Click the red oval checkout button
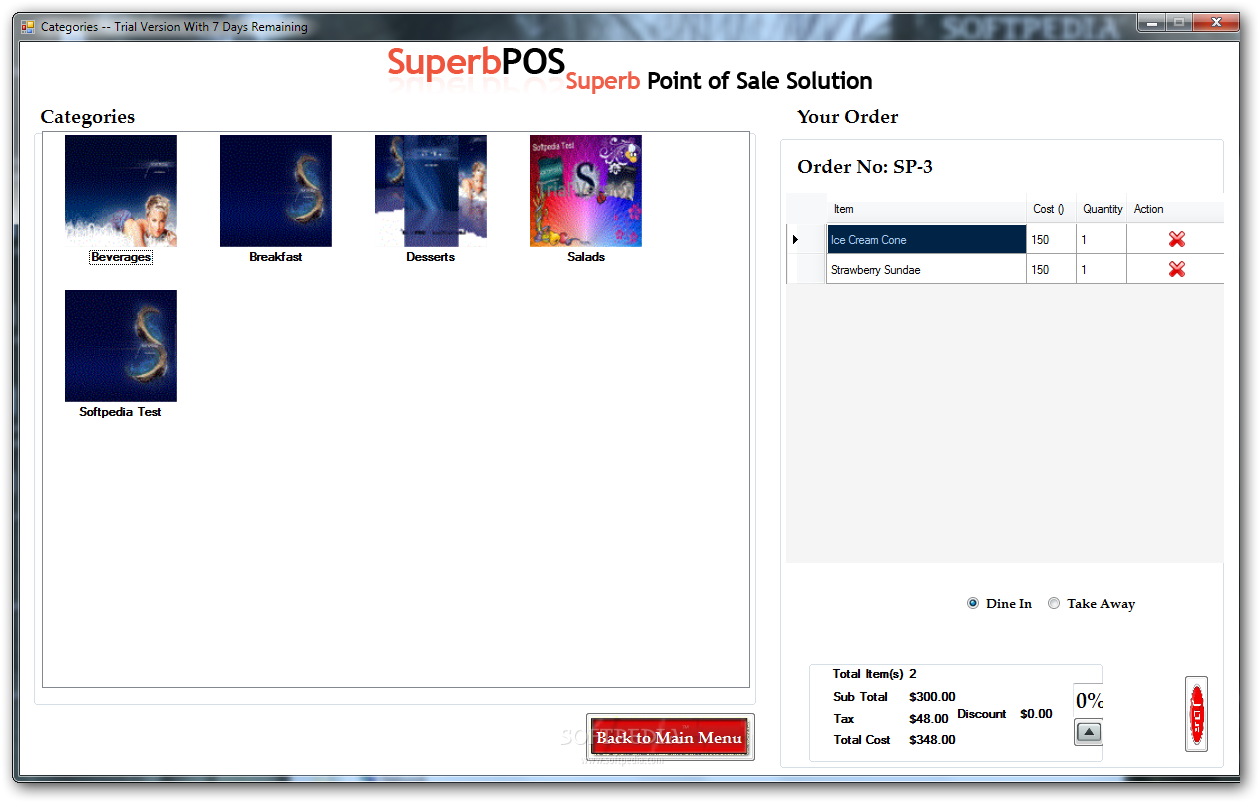This screenshot has height=803, width=1260. pyautogui.click(x=1196, y=714)
